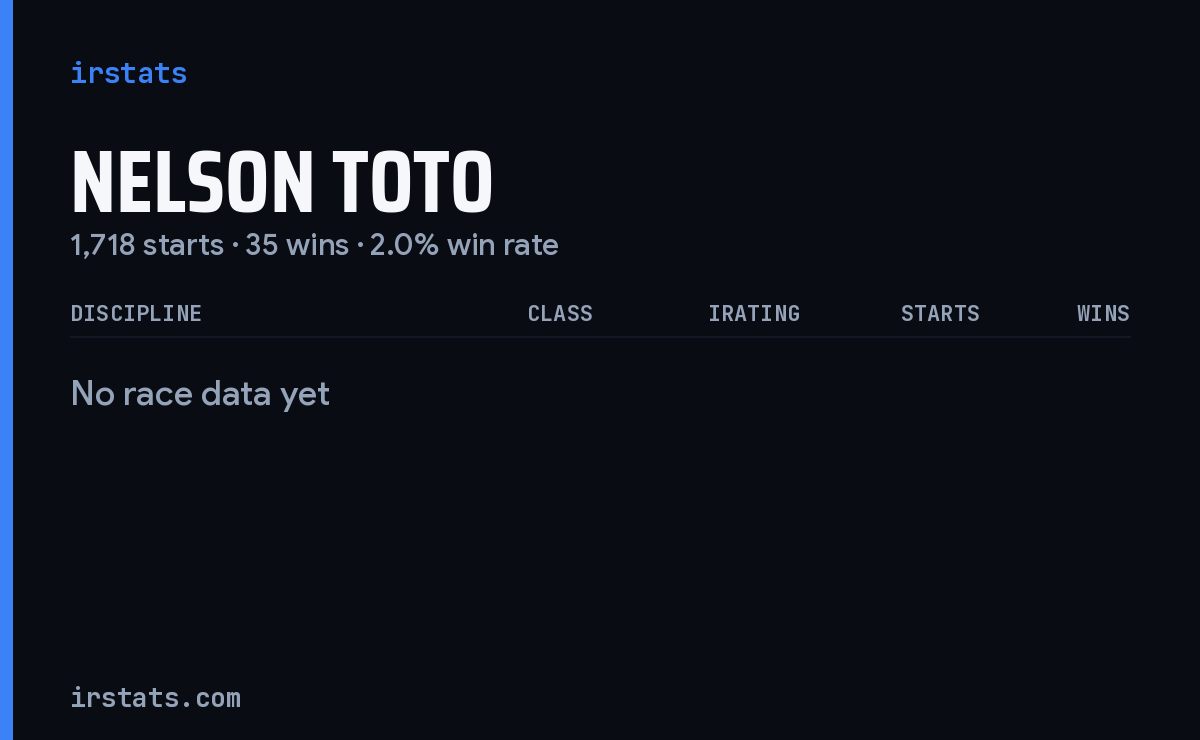The height and width of the screenshot is (740, 1200).
Task: Click the blue vertical accent bar
Action: pos(6,370)
